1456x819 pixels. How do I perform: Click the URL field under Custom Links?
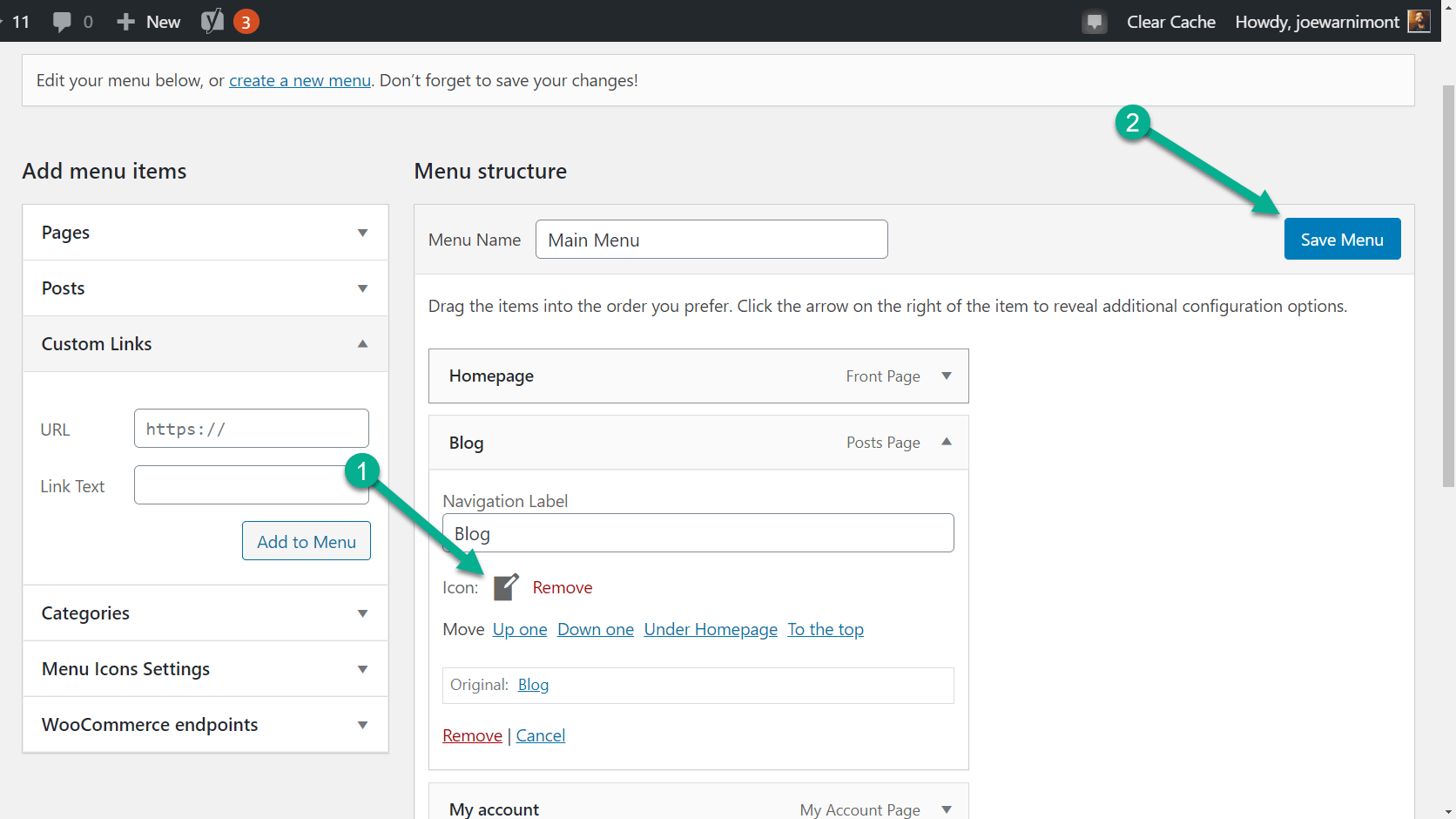point(252,428)
